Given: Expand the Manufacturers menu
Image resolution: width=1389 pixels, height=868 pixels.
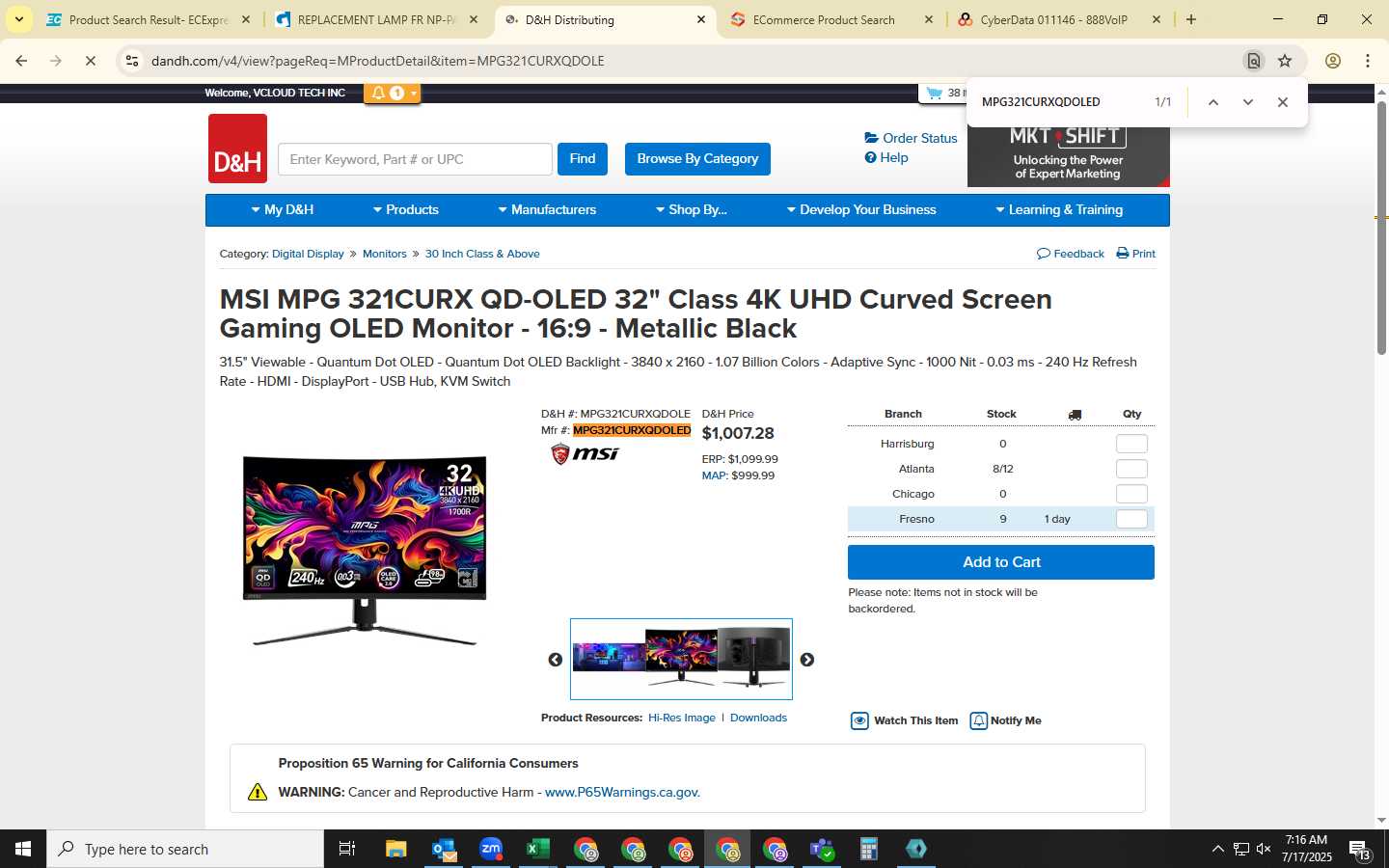Looking at the screenshot, I should coord(547,210).
